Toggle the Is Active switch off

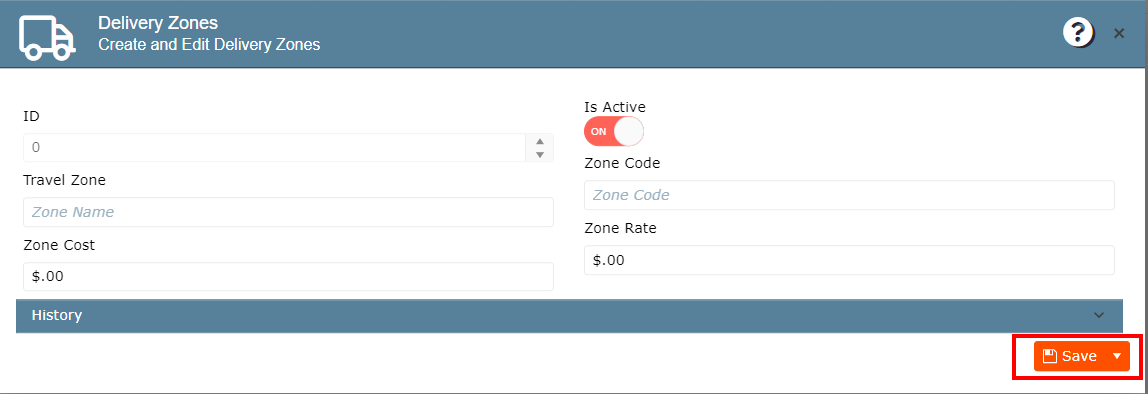tap(614, 132)
